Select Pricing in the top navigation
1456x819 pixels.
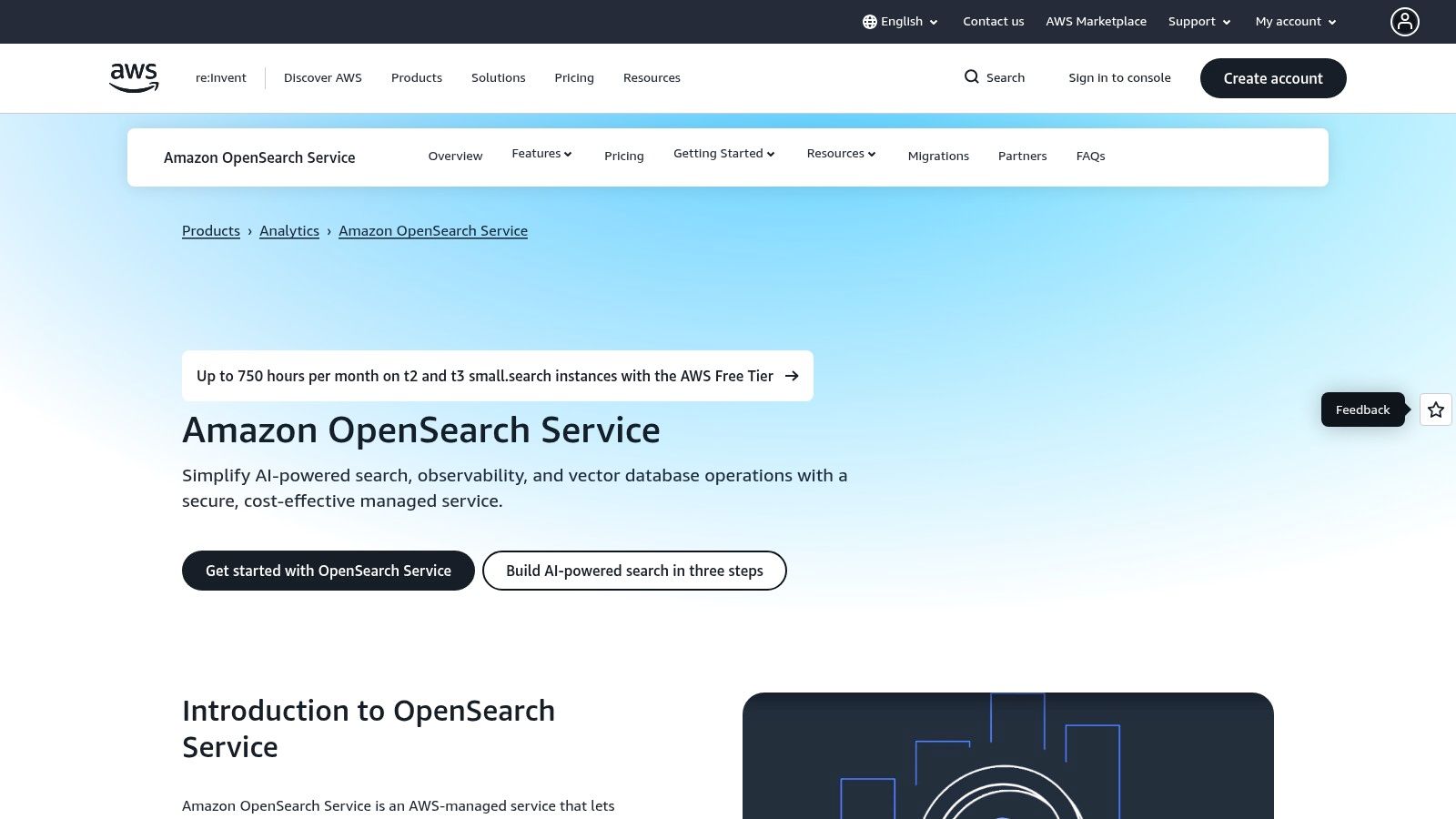[x=573, y=77]
